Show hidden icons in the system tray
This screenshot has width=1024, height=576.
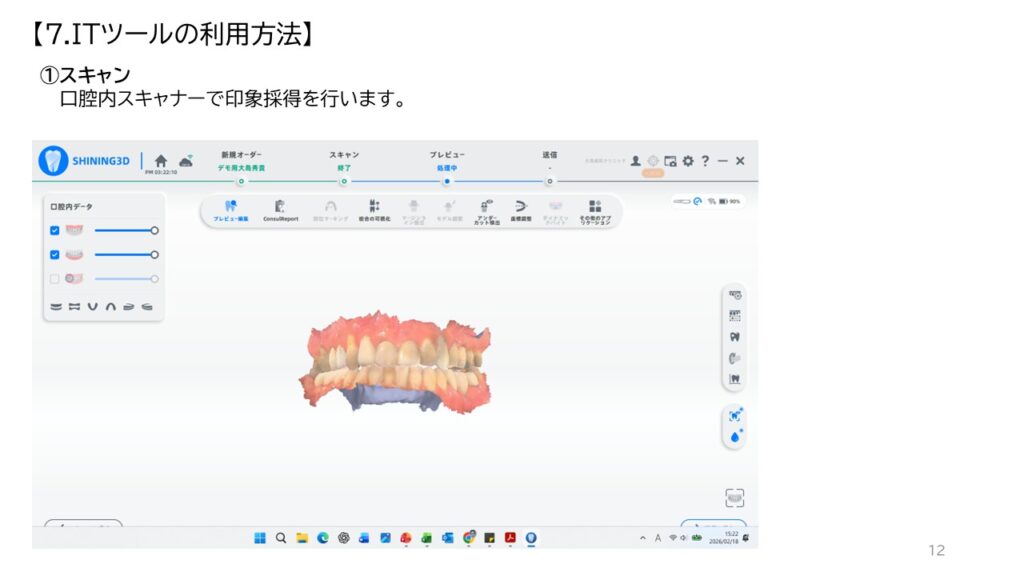click(x=643, y=538)
